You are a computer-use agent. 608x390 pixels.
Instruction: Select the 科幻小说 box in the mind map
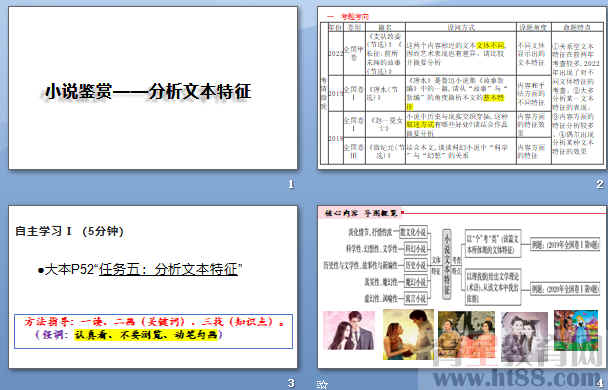point(415,248)
